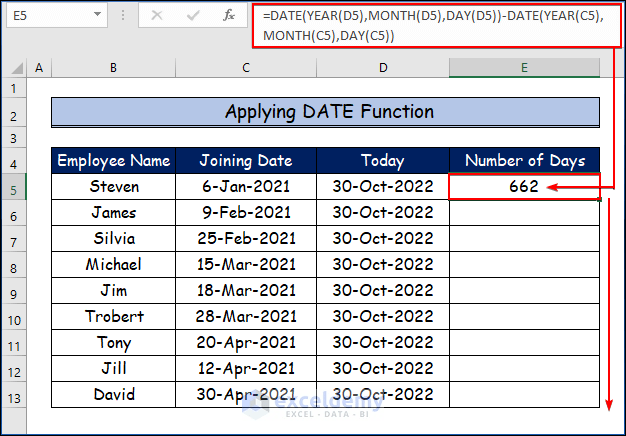The width and height of the screenshot is (626, 436).
Task: Click the Cancel X formula icon
Action: click(157, 16)
